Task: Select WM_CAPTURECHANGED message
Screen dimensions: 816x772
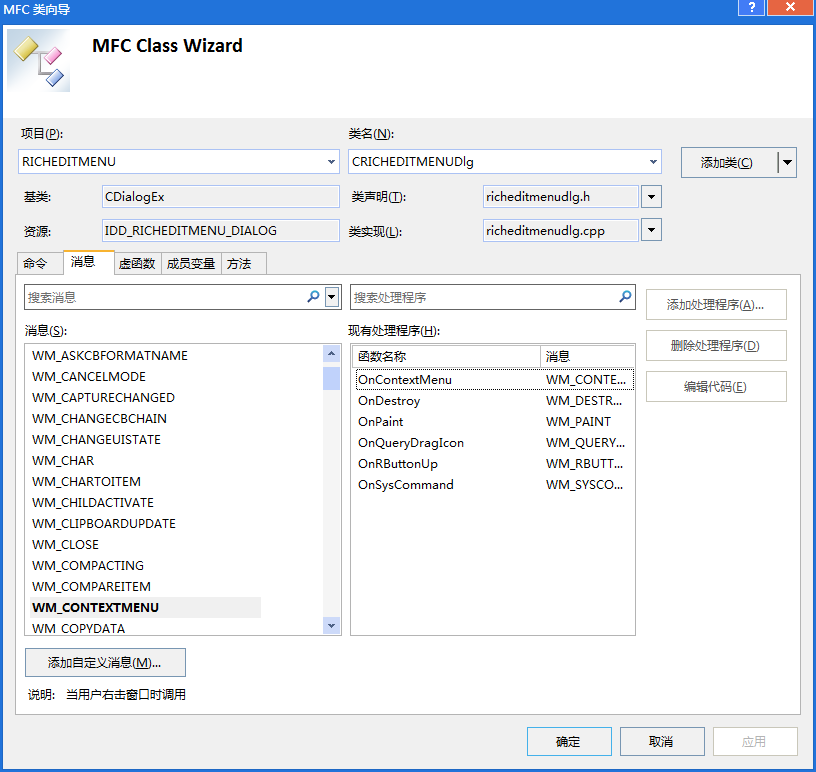Action: click(x=104, y=397)
